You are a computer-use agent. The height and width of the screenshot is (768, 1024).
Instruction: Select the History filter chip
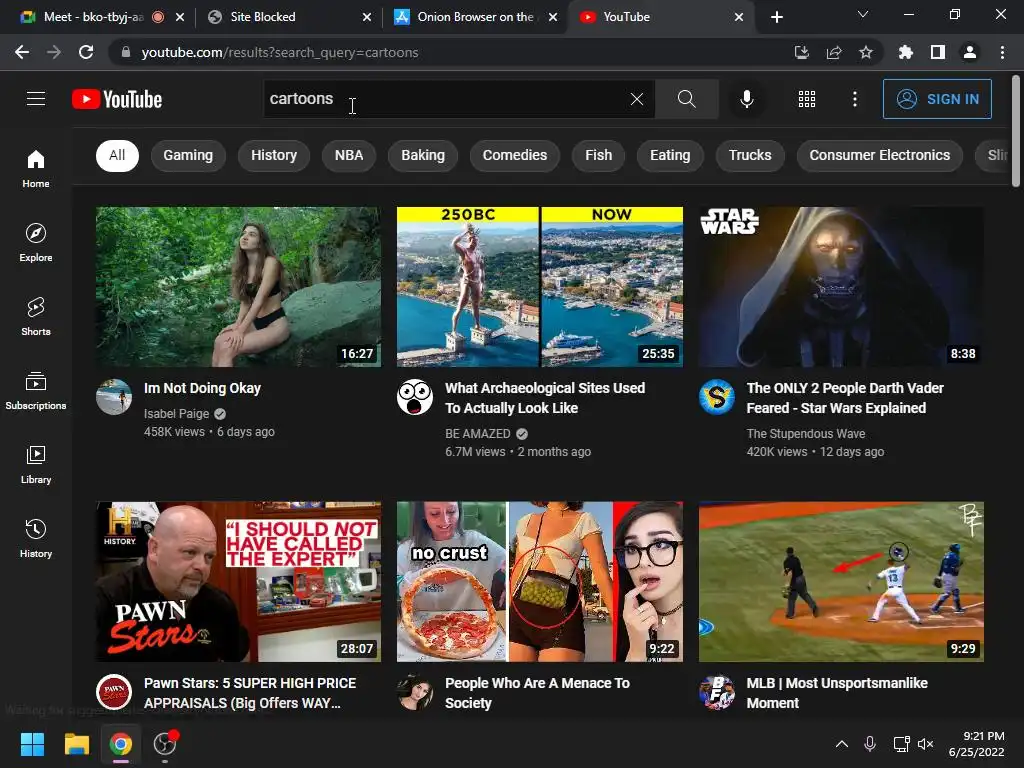[x=274, y=155]
